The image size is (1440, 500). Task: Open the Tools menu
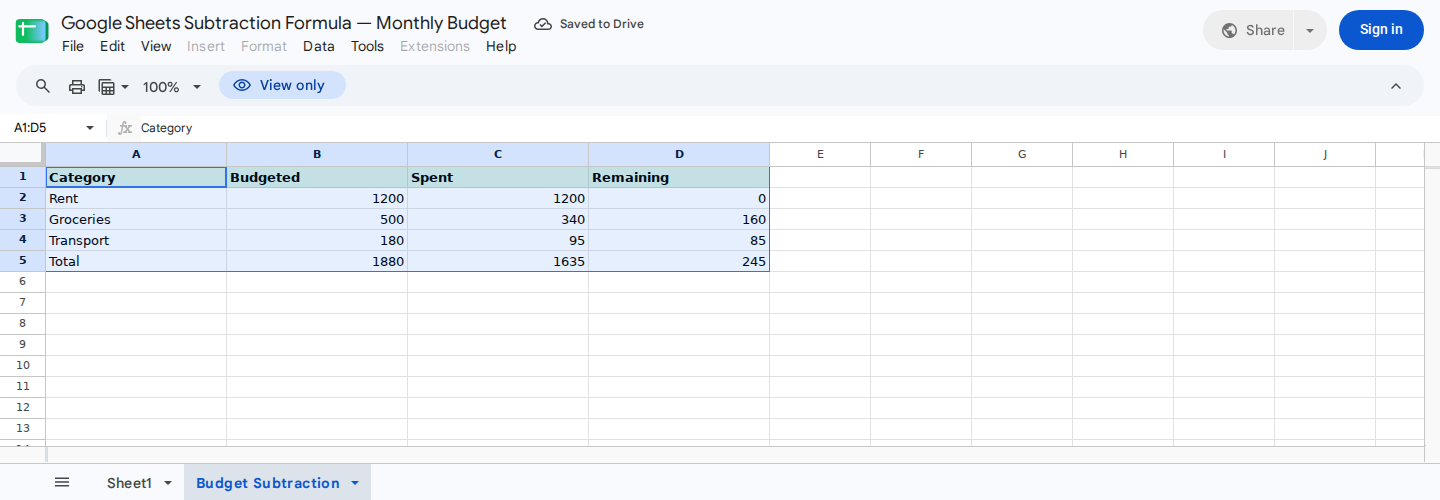coord(367,46)
